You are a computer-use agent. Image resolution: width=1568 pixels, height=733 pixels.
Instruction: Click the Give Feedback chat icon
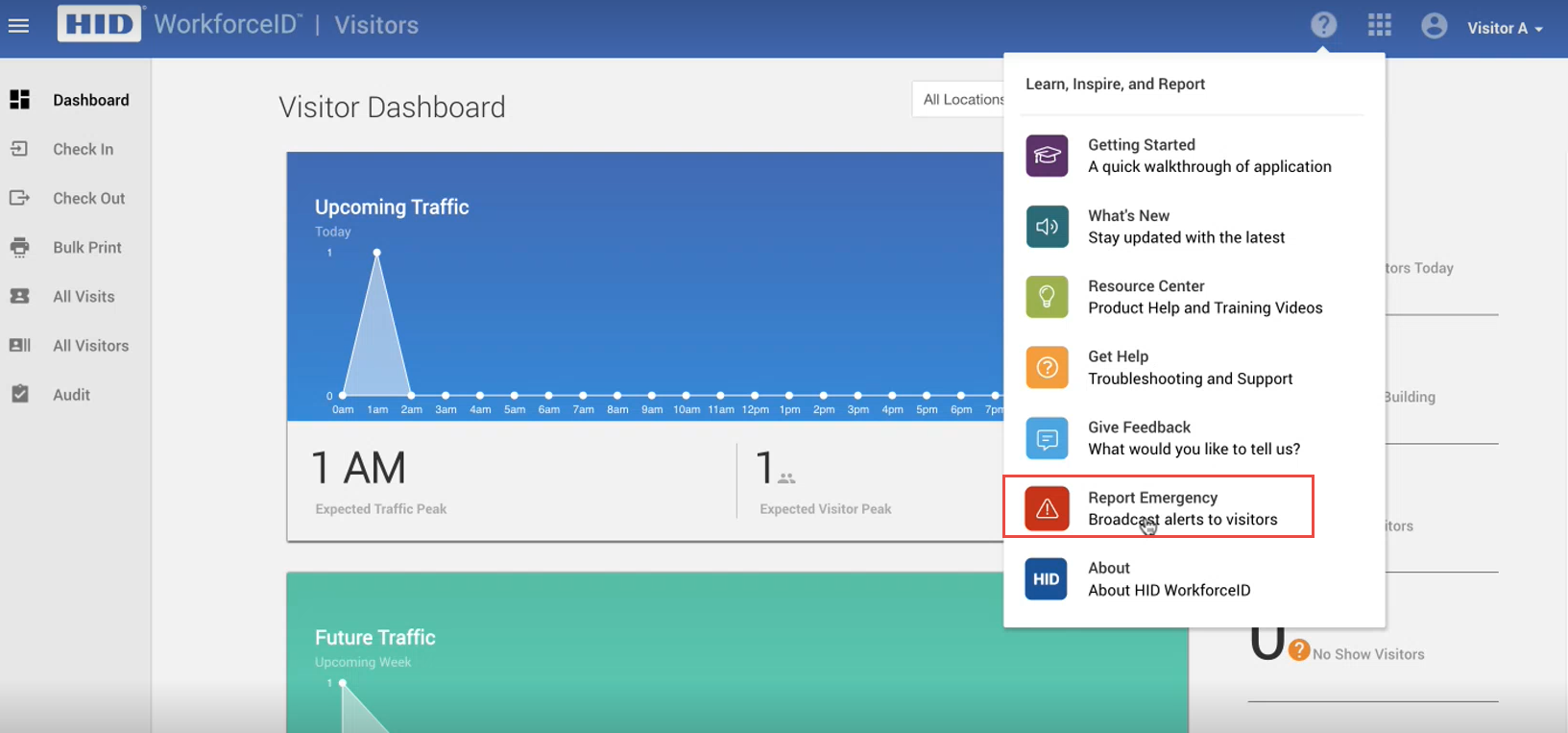(1047, 438)
